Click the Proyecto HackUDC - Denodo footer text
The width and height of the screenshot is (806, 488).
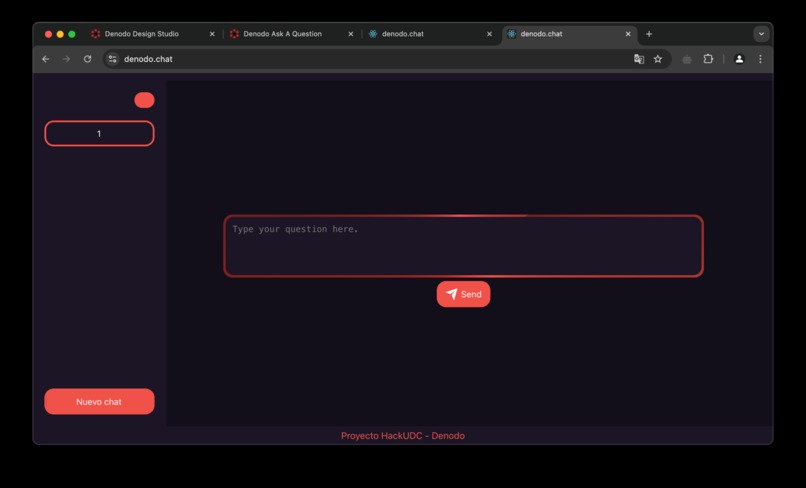[402, 436]
